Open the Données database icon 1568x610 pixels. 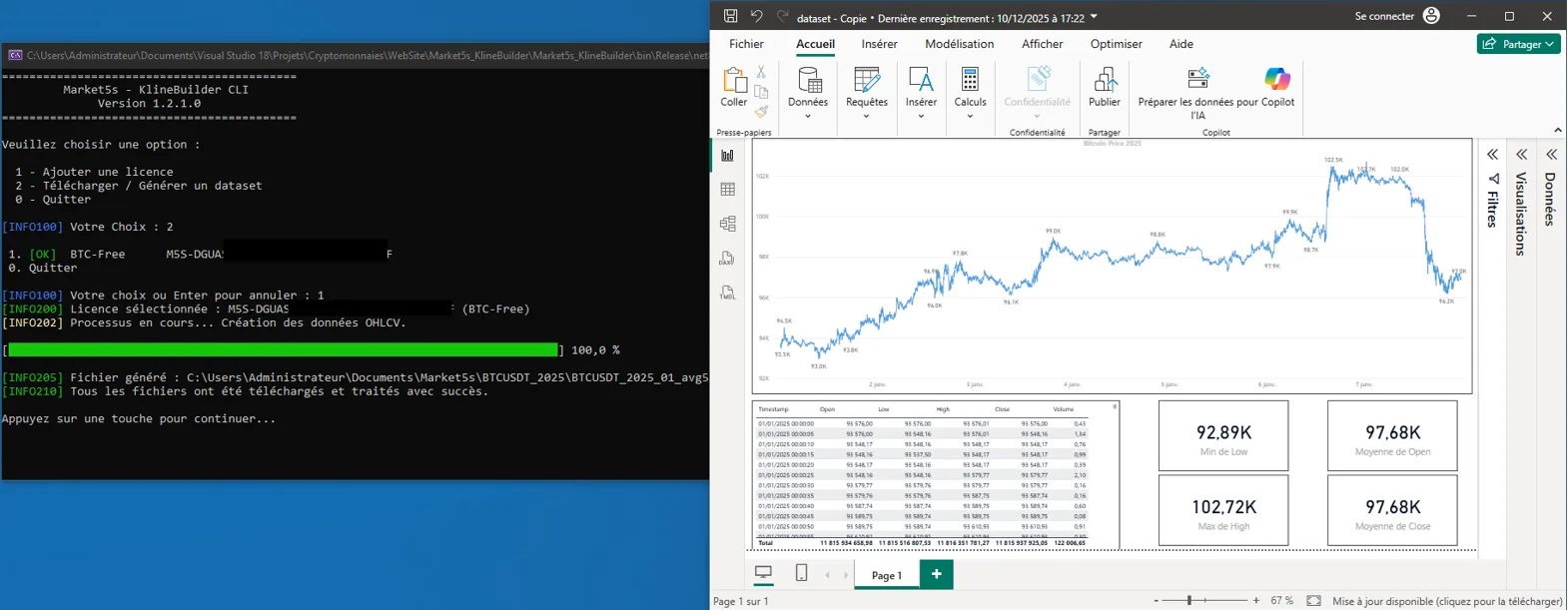pyautogui.click(x=808, y=80)
